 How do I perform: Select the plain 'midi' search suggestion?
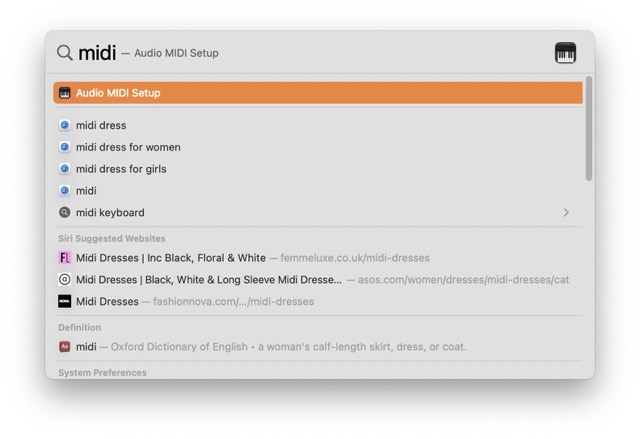click(87, 191)
